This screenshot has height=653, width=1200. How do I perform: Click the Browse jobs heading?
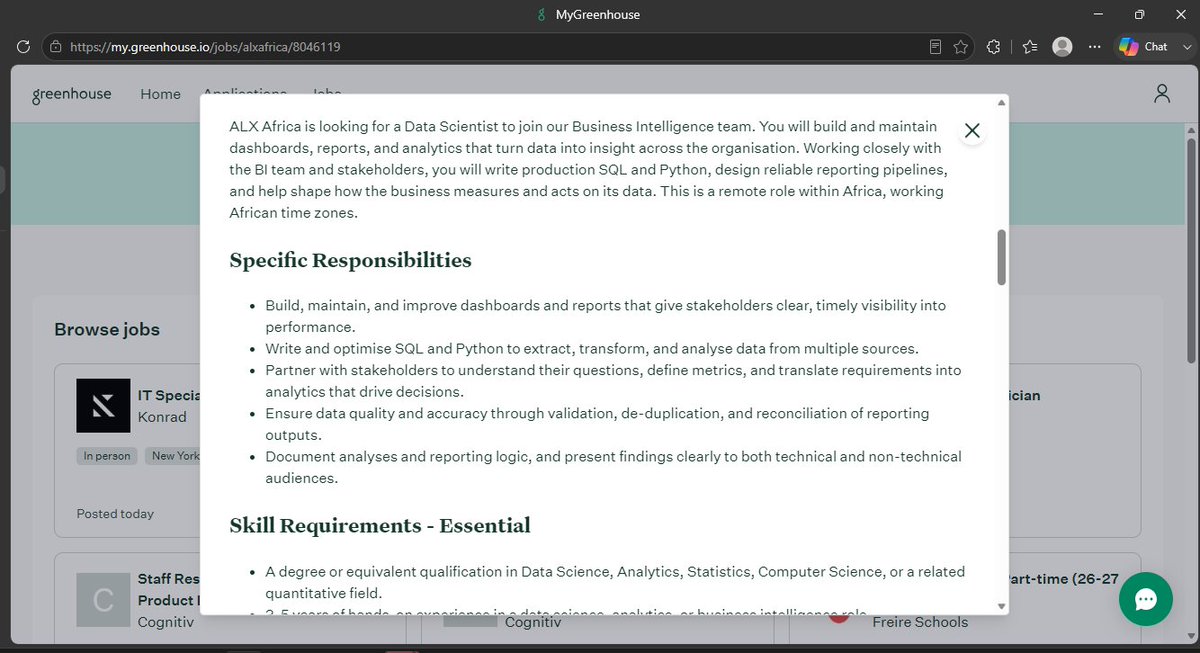[107, 329]
